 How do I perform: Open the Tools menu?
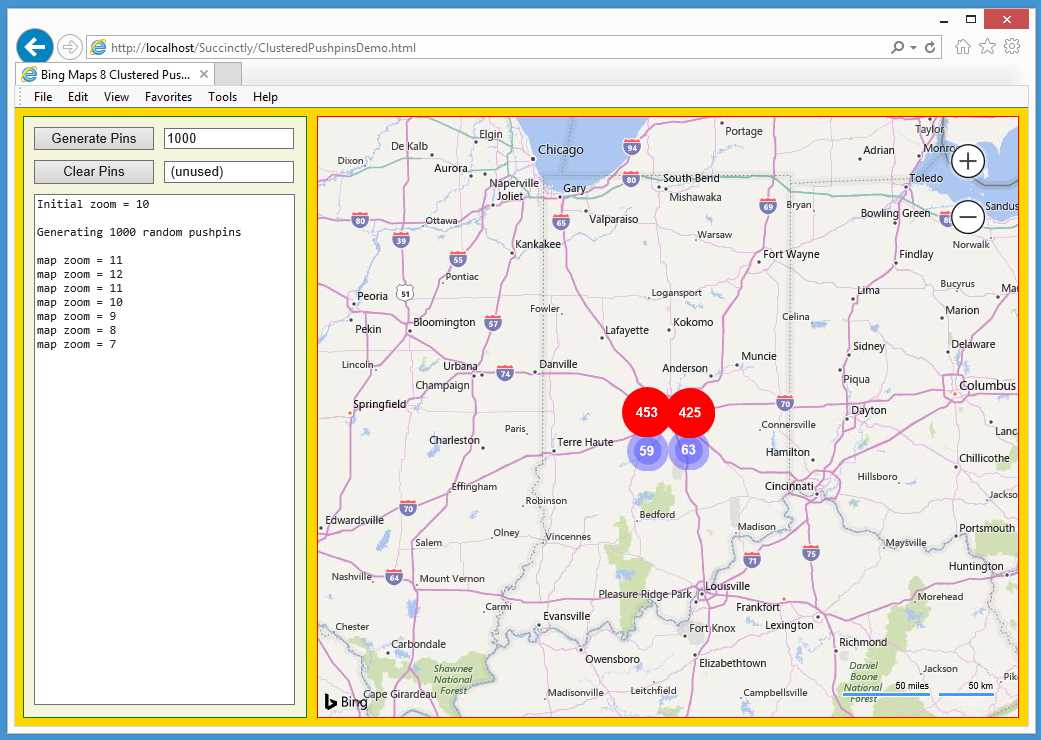pyautogui.click(x=222, y=97)
